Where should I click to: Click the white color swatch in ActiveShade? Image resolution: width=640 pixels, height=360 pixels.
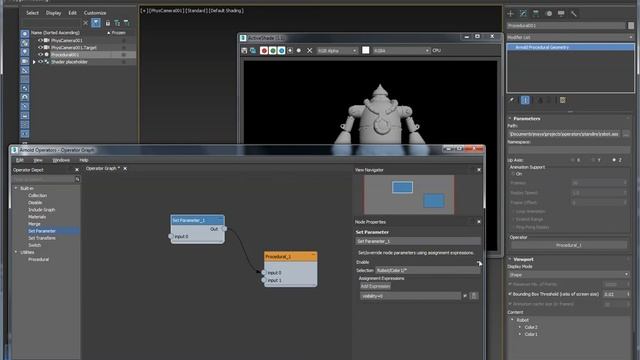366,50
